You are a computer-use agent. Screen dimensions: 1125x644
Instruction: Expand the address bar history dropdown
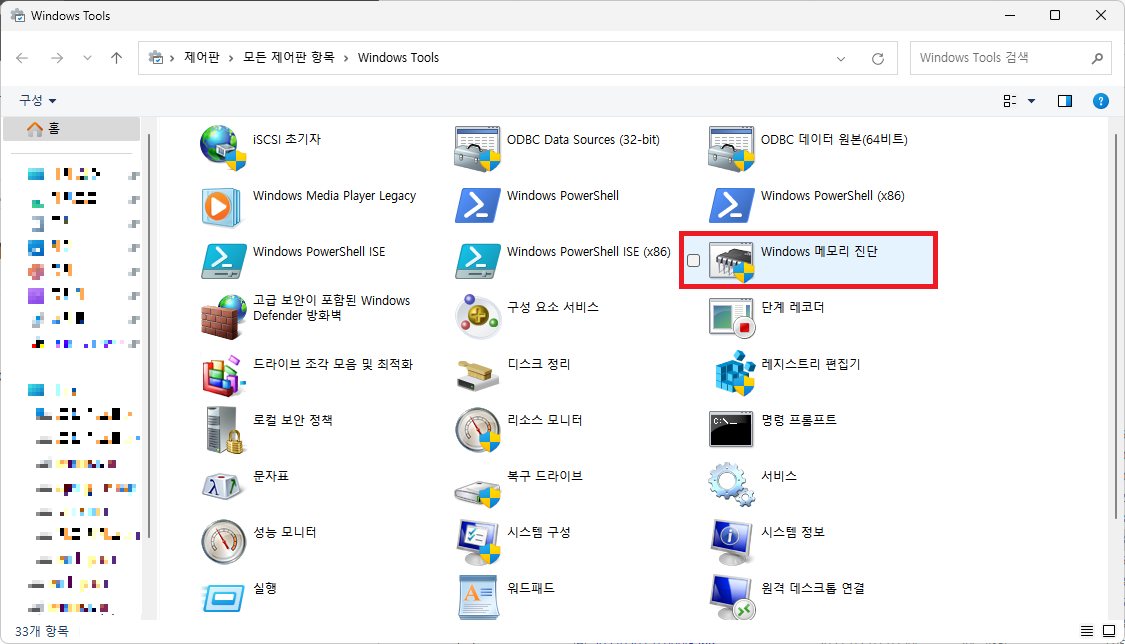pyautogui.click(x=841, y=59)
